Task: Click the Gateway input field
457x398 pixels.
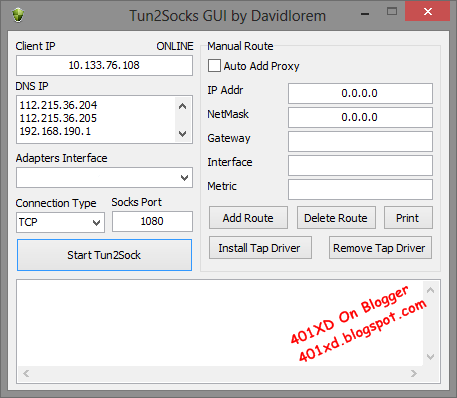Action: click(360, 141)
